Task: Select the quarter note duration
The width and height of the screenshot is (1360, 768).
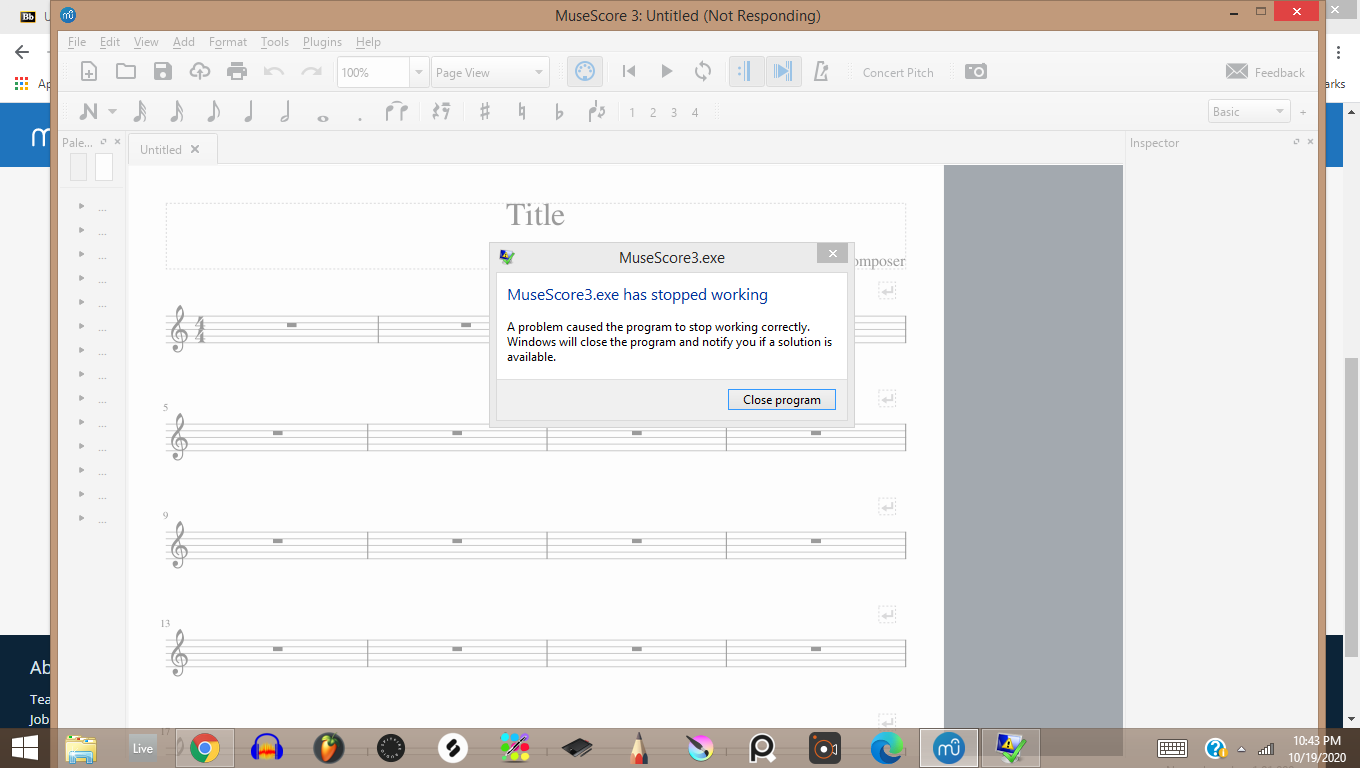Action: pos(249,111)
